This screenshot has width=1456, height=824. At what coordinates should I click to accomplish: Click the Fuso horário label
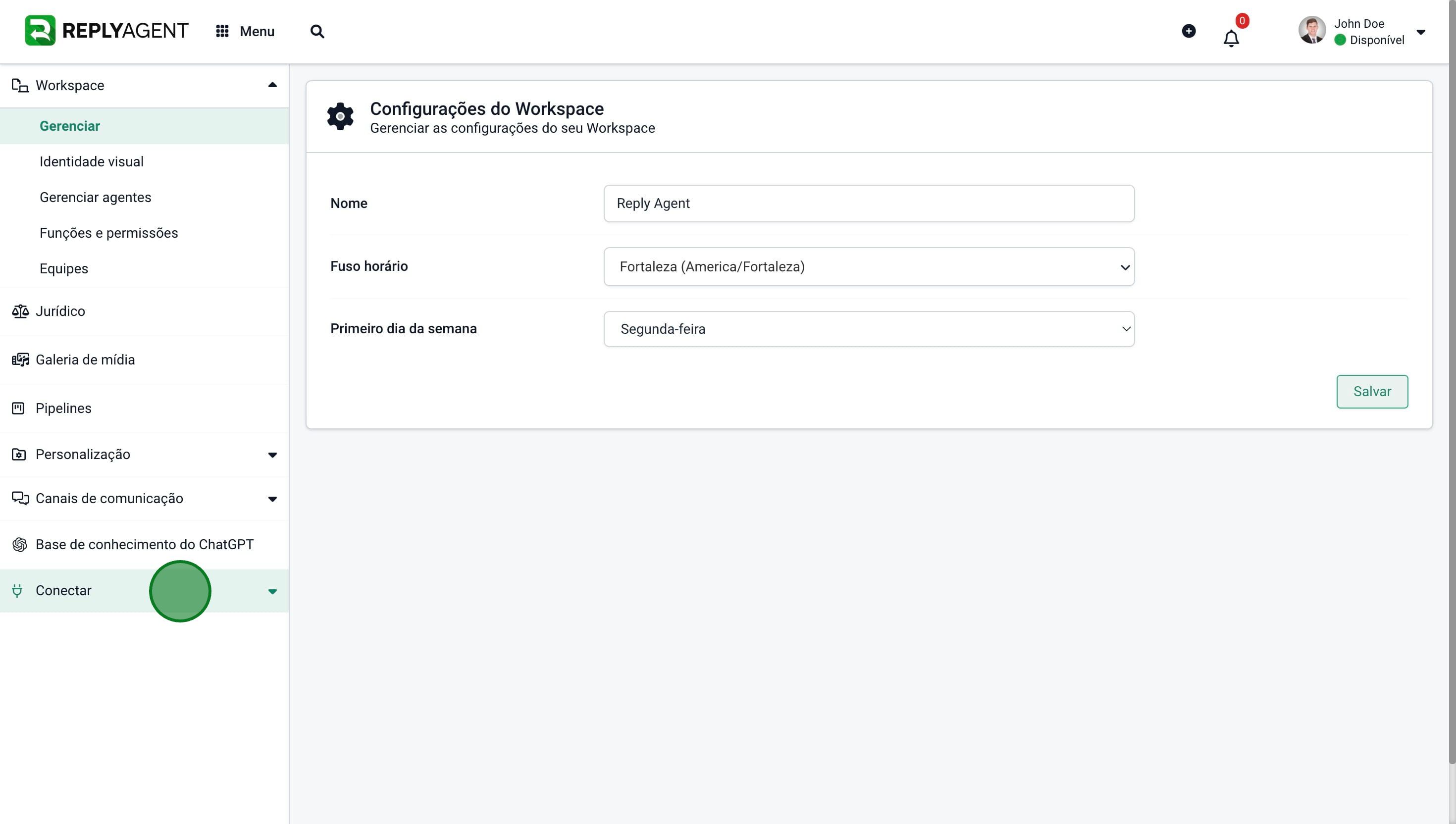pyautogui.click(x=369, y=266)
